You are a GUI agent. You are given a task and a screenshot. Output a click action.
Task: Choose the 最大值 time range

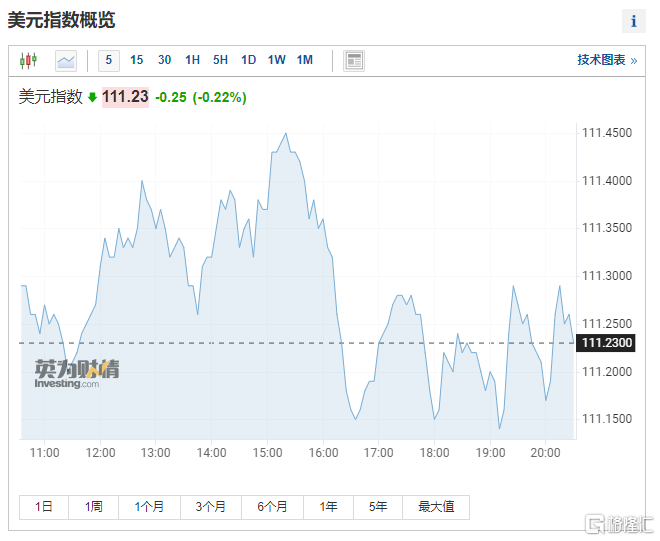pos(436,507)
